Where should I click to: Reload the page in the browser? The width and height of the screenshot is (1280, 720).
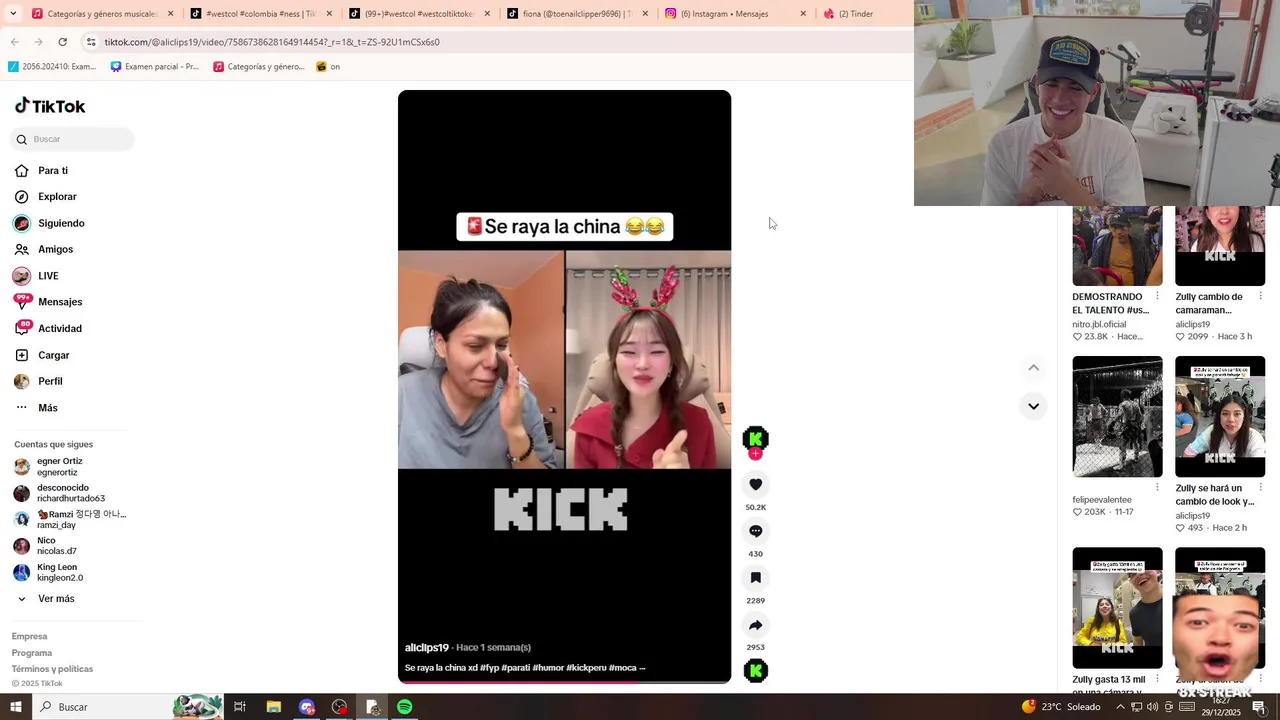[x=62, y=42]
